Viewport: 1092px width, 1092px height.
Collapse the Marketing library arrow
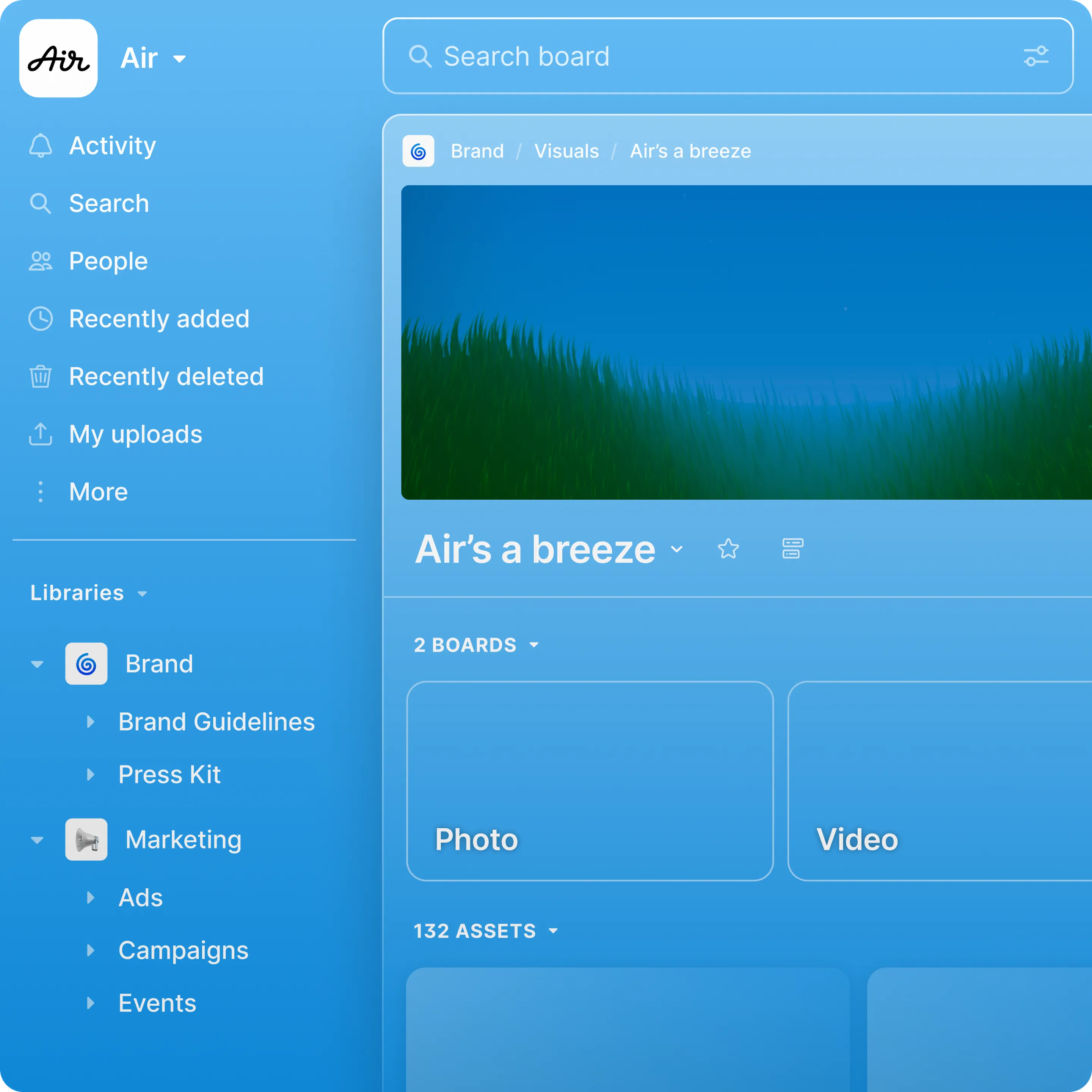click(37, 840)
